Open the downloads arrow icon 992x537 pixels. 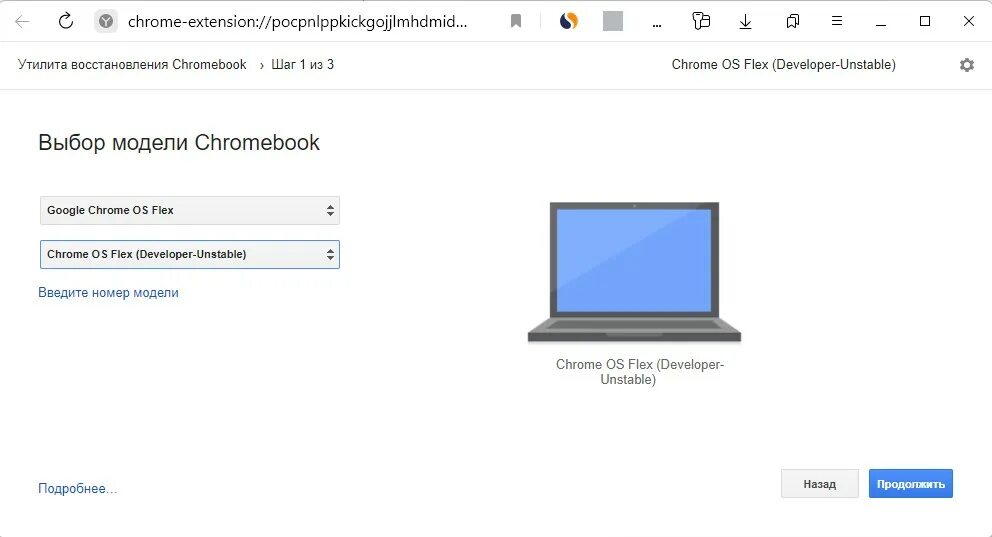pos(745,22)
